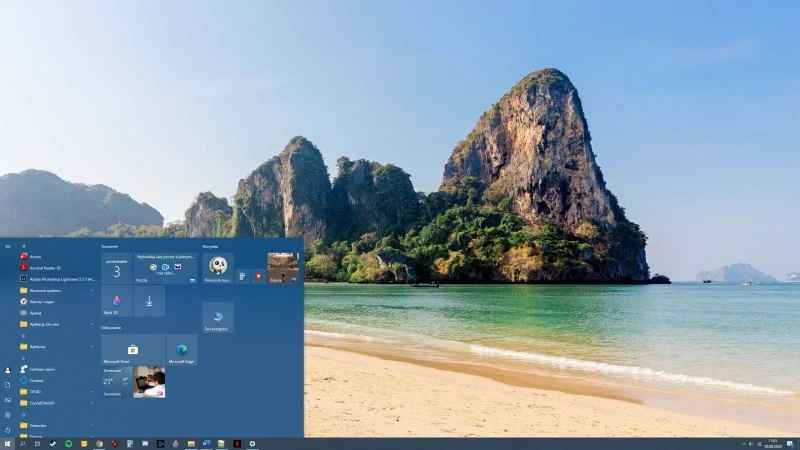Expand the Start menu hamburger navigation
Image resolution: width=800 pixels, height=450 pixels.
[8, 245]
